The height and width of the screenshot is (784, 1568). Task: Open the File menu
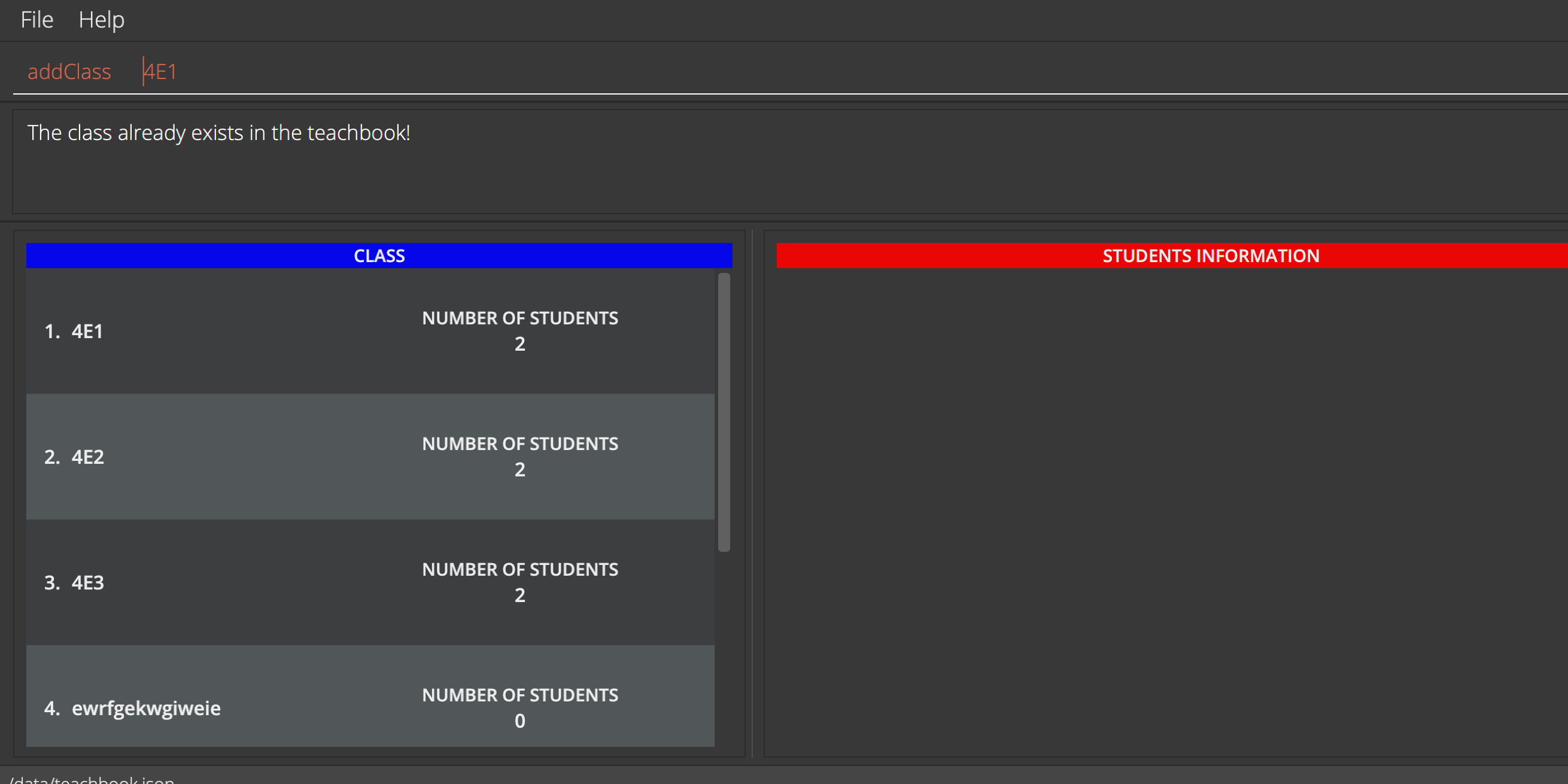[37, 20]
